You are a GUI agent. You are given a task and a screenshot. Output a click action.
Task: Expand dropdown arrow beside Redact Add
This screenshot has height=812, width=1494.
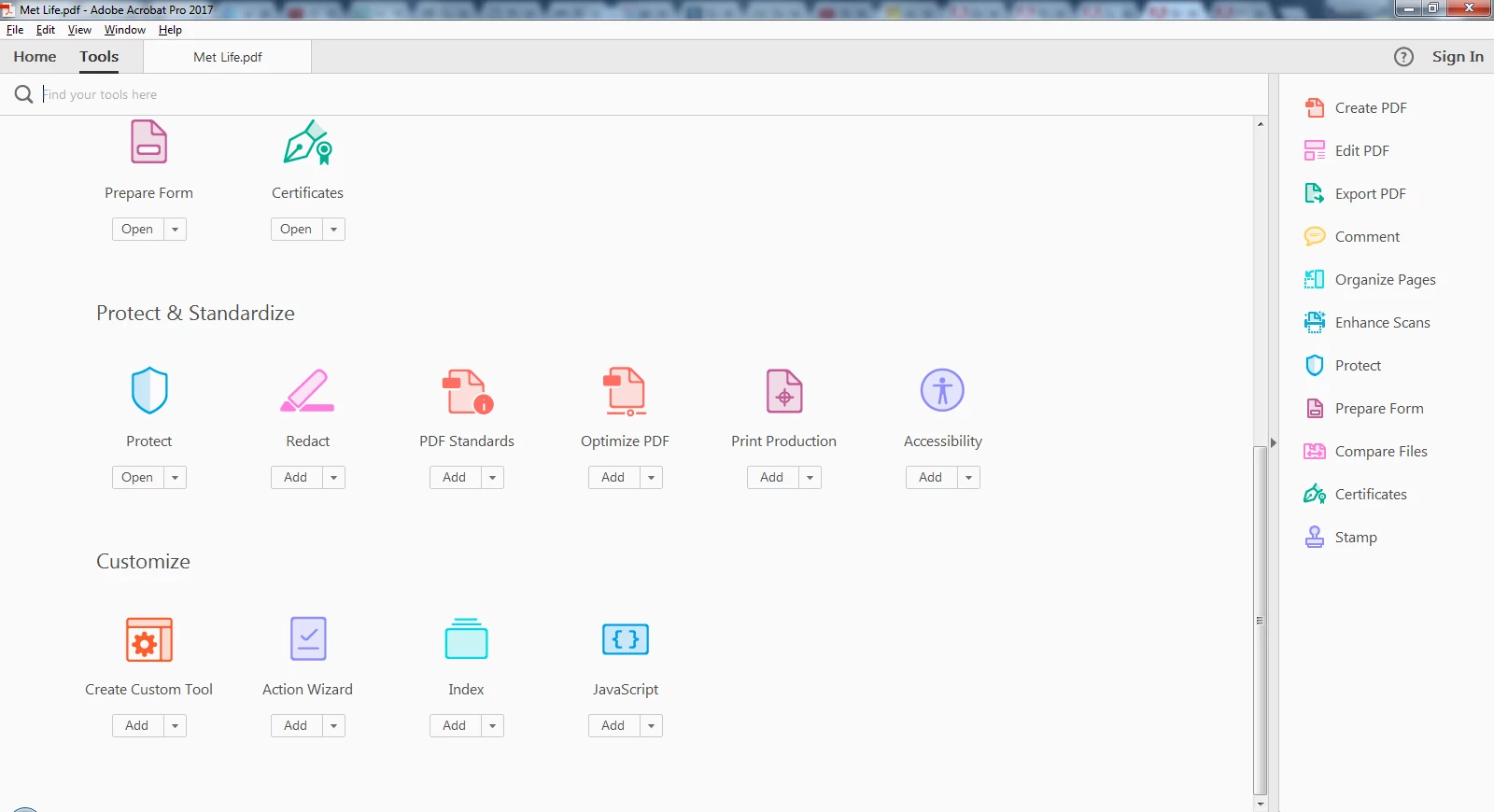[x=333, y=477]
